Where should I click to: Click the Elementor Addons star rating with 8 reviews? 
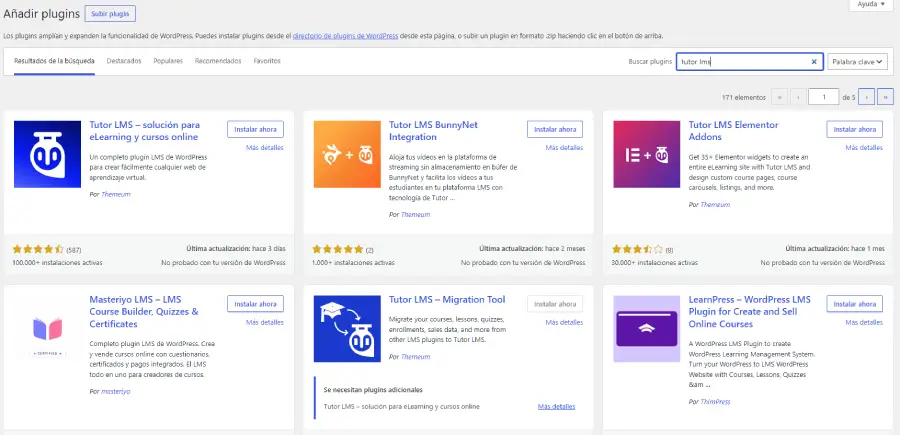(x=637, y=249)
